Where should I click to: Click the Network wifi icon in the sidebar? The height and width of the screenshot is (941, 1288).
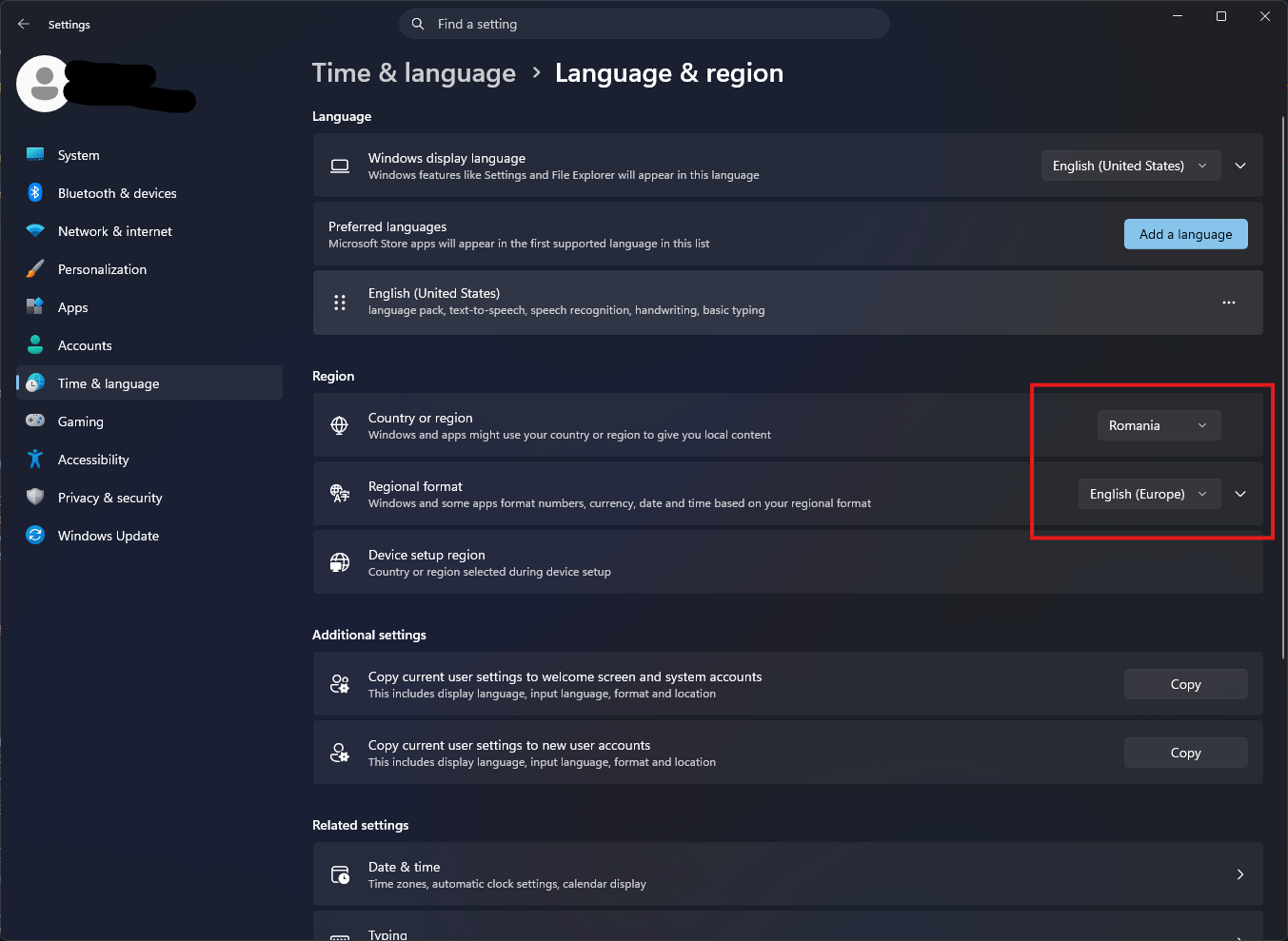35,231
